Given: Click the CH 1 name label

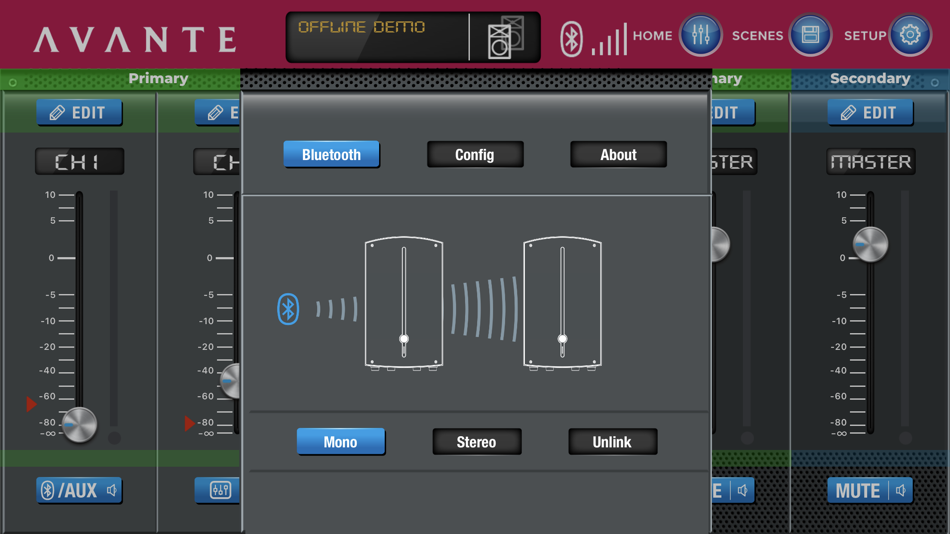Looking at the screenshot, I should pos(79,162).
